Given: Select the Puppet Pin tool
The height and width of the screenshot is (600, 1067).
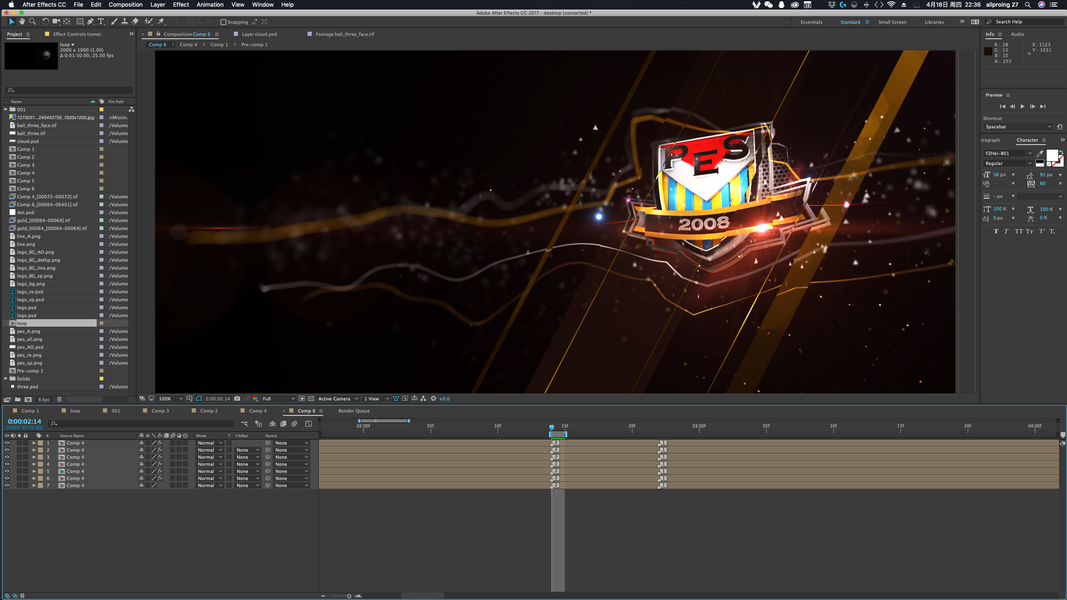Looking at the screenshot, I should click(x=161, y=22).
